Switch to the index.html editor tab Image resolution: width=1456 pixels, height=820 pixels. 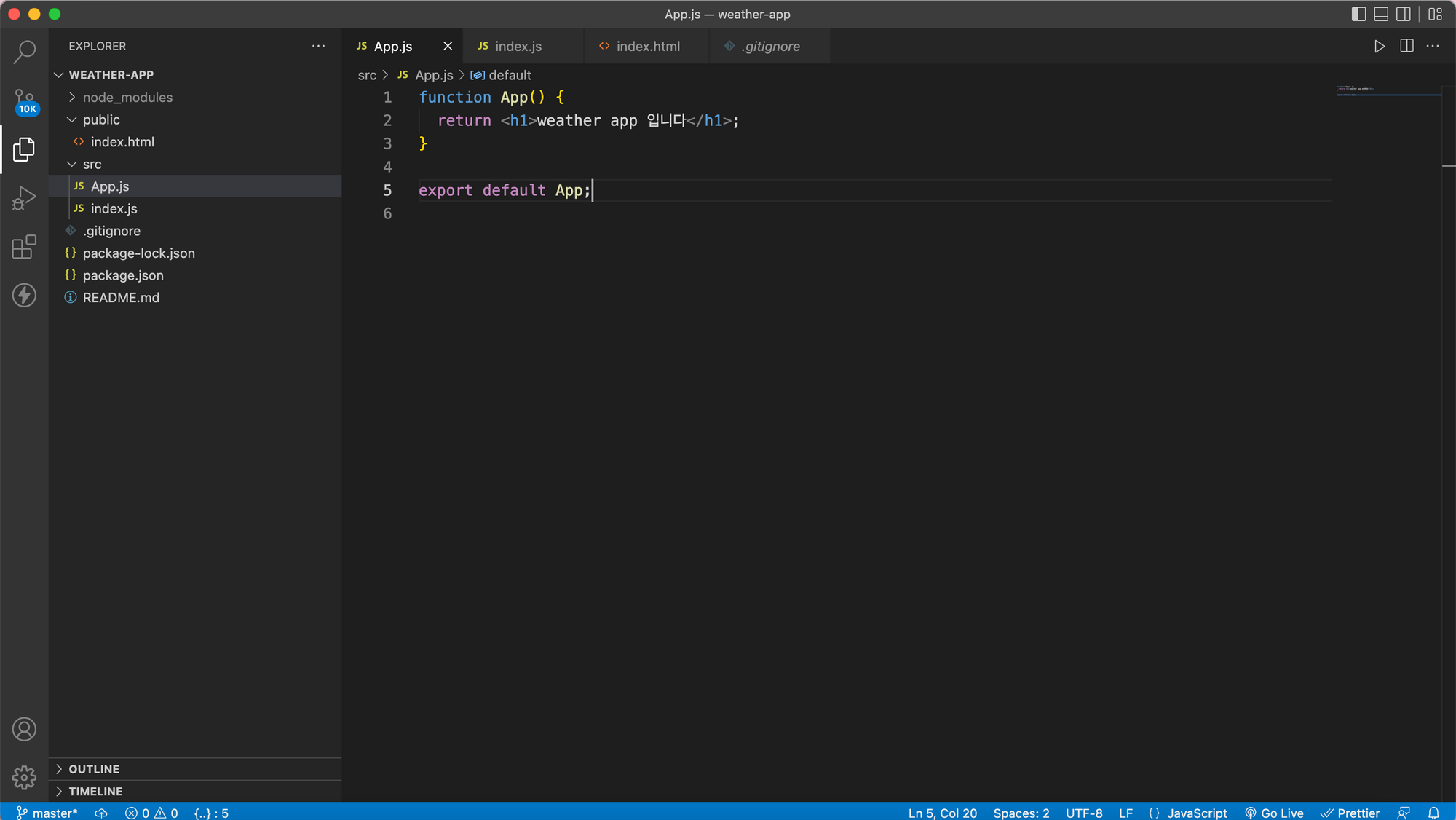point(647,46)
